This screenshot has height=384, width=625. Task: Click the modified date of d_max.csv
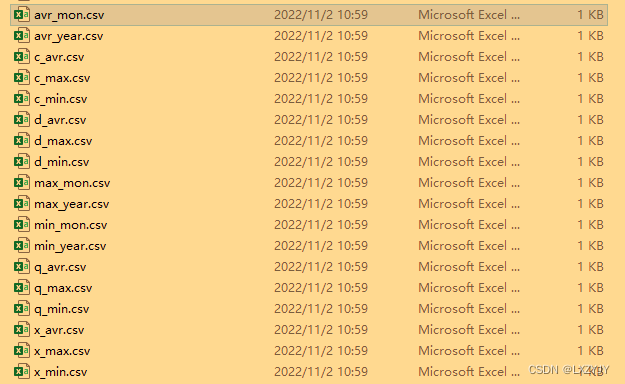point(321,141)
